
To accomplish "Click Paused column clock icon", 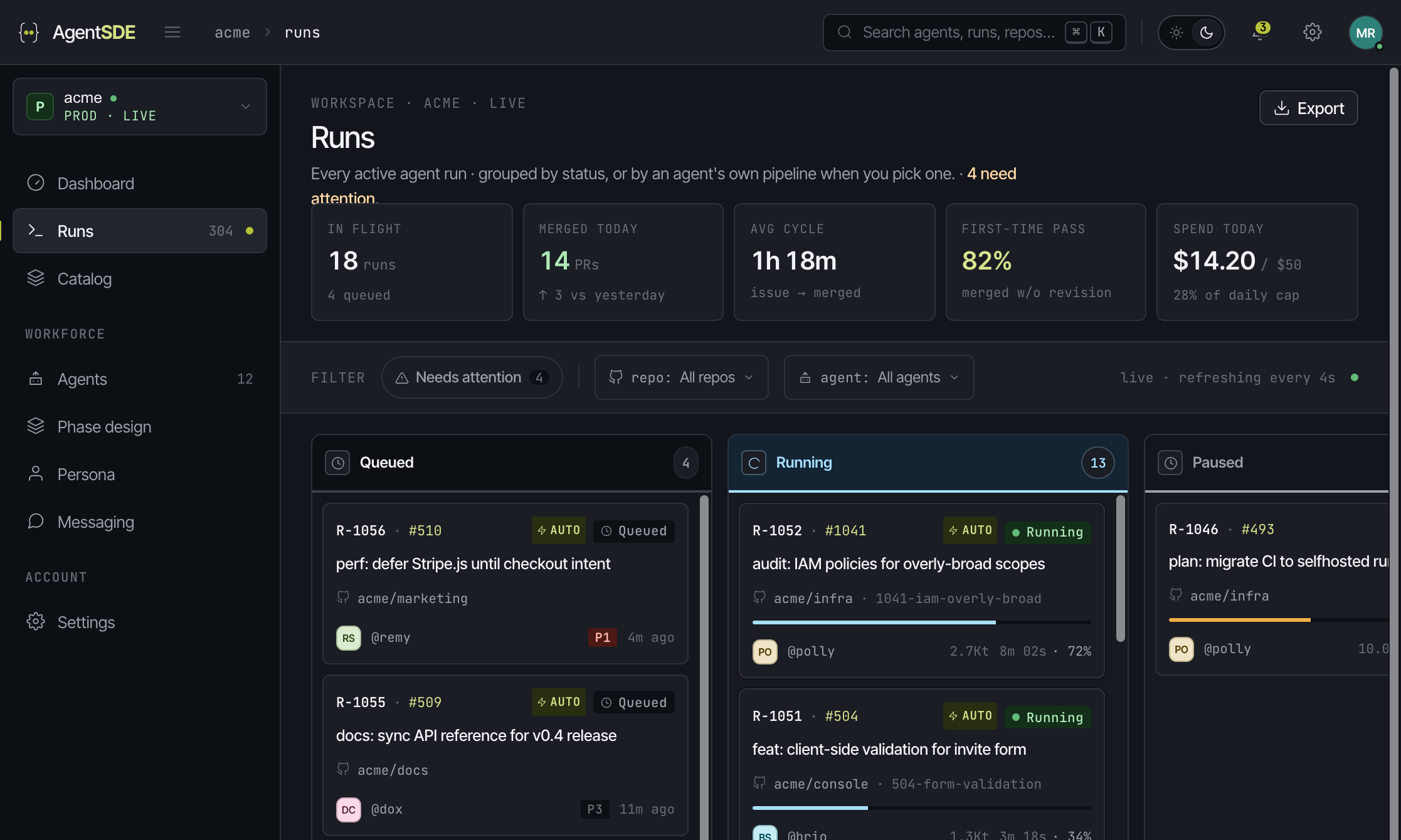I will [1170, 463].
